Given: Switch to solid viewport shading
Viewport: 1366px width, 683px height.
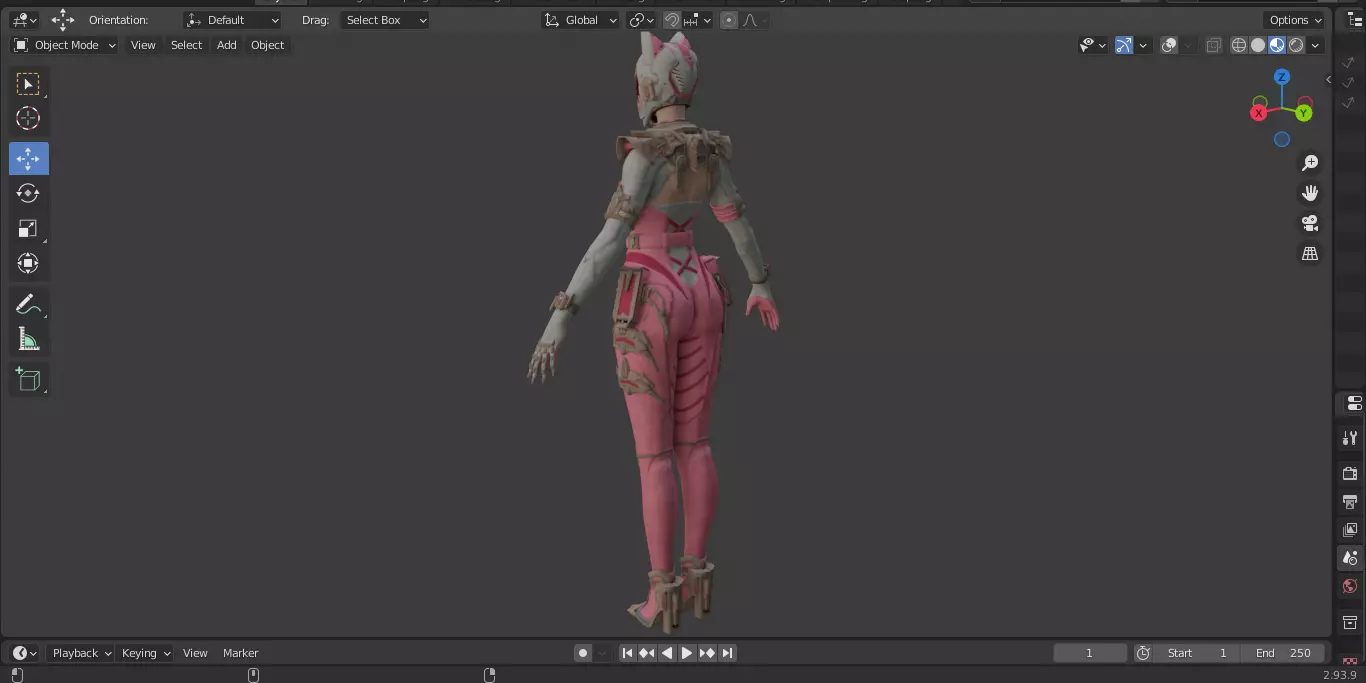Looking at the screenshot, I should point(1258,45).
